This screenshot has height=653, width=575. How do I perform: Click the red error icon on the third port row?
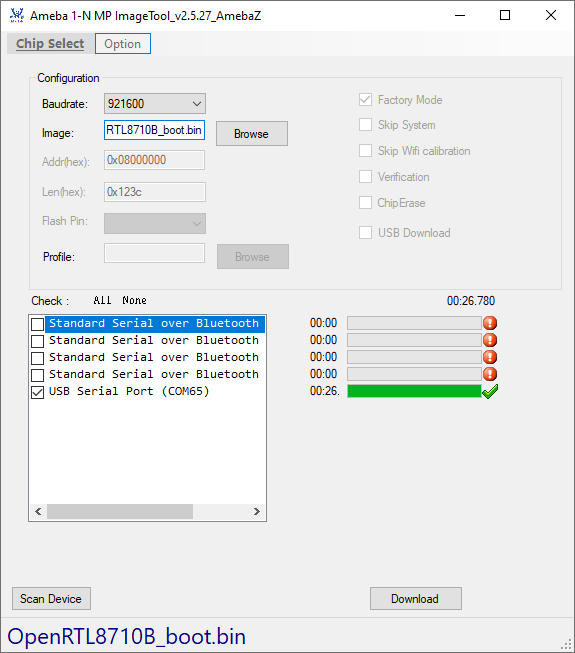490,357
